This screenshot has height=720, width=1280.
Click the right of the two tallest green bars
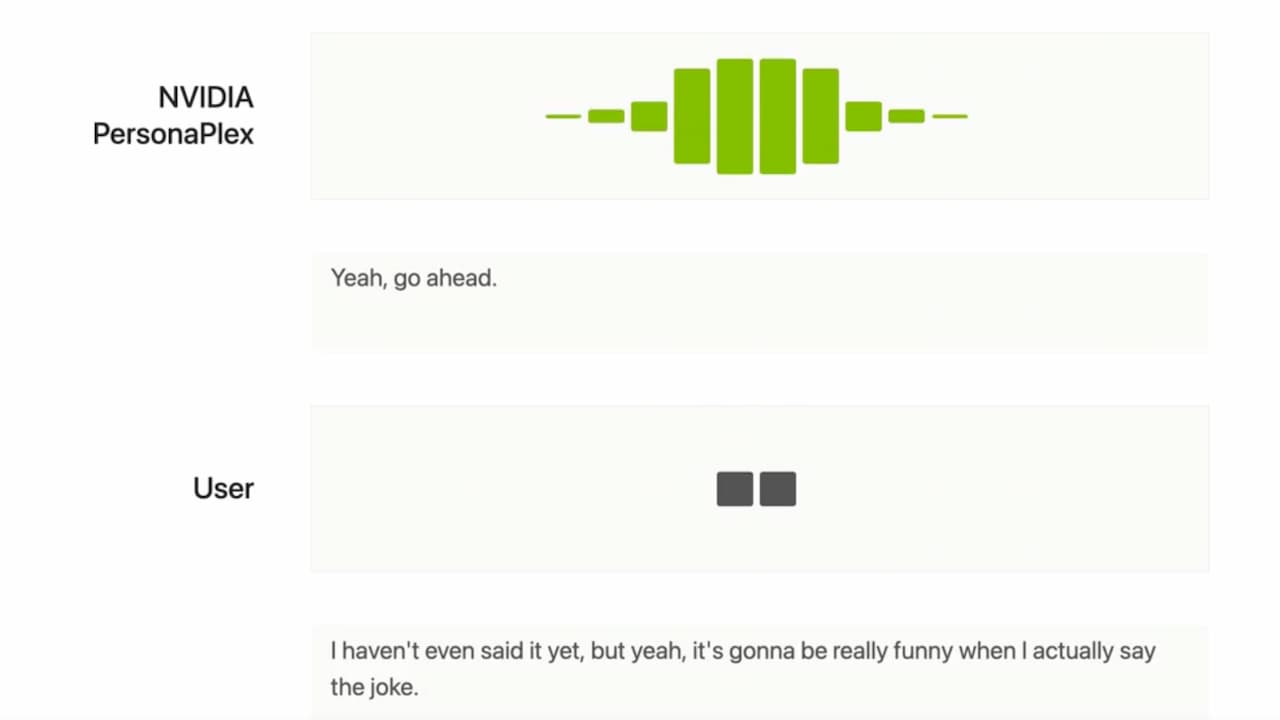[778, 116]
